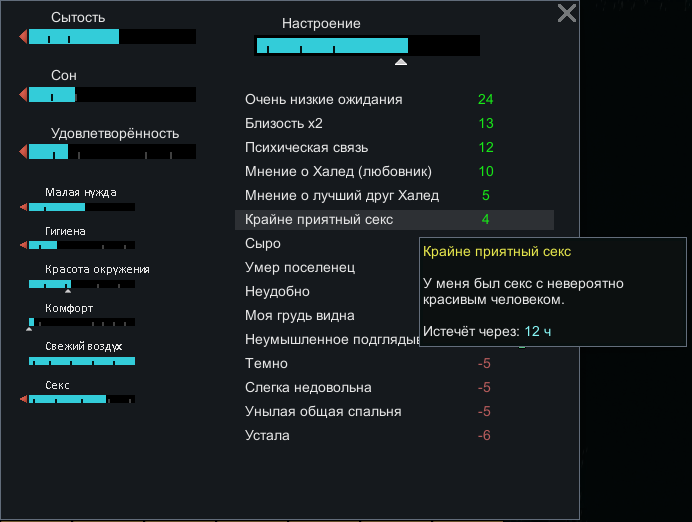692x522 pixels.
Task: Click the red arrow beside Гигиена bar
Action: 23,245
